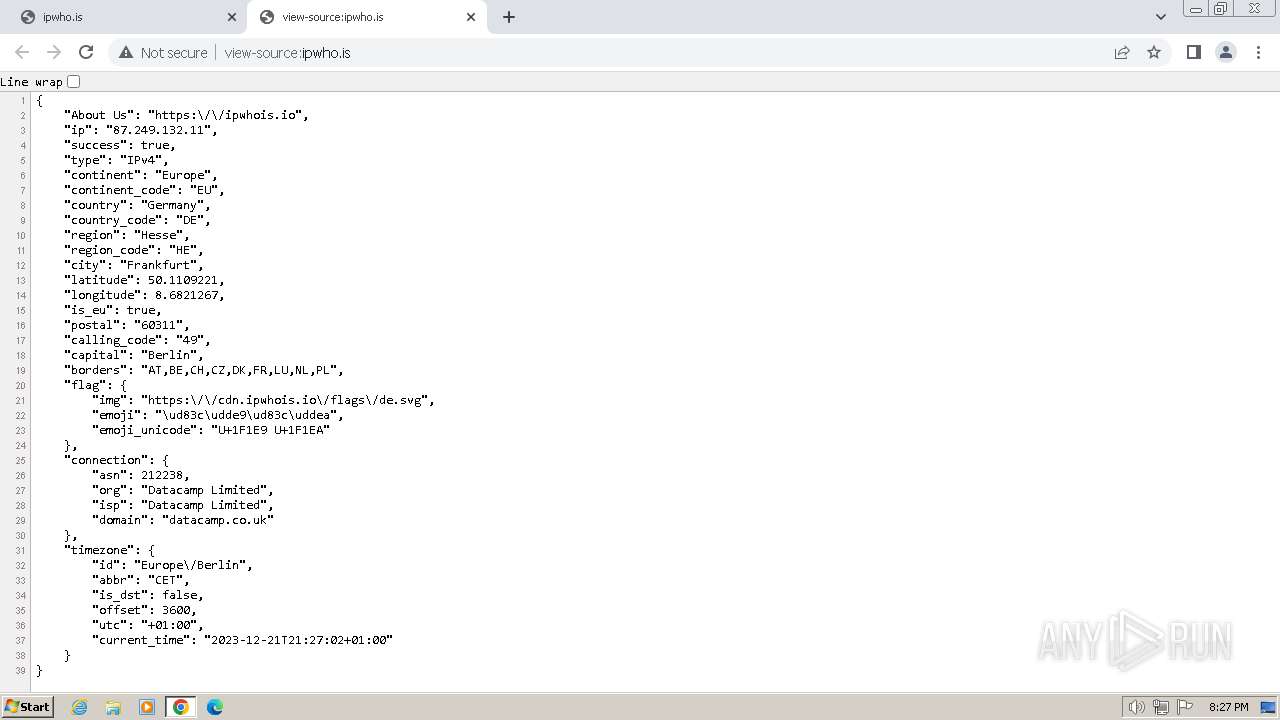The height and width of the screenshot is (720, 1280).
Task: Select the current_time timestamp value
Action: tap(298, 640)
